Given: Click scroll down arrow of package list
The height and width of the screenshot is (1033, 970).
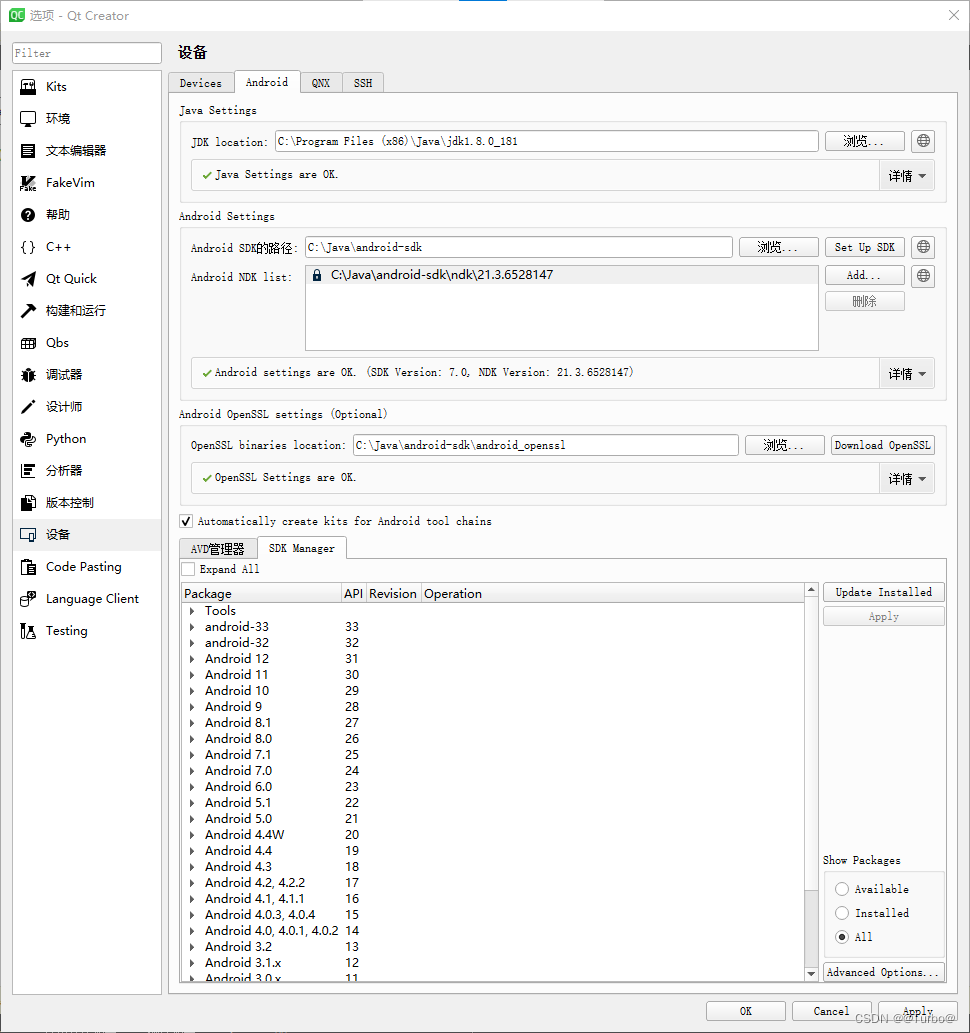Looking at the screenshot, I should tap(811, 974).
